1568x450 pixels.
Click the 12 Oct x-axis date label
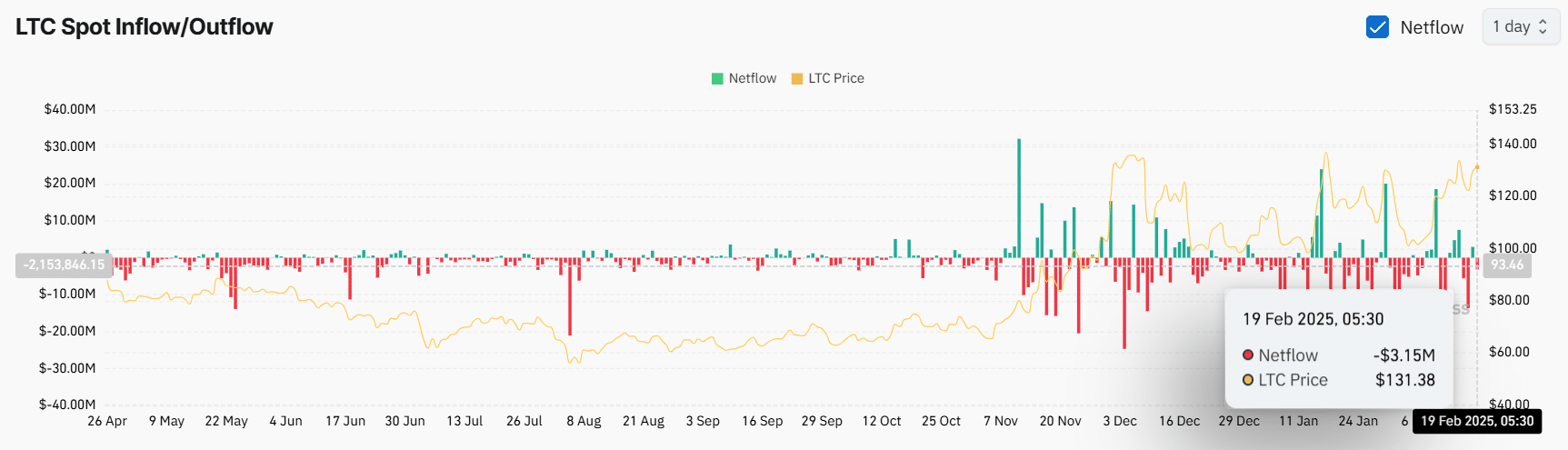click(881, 421)
